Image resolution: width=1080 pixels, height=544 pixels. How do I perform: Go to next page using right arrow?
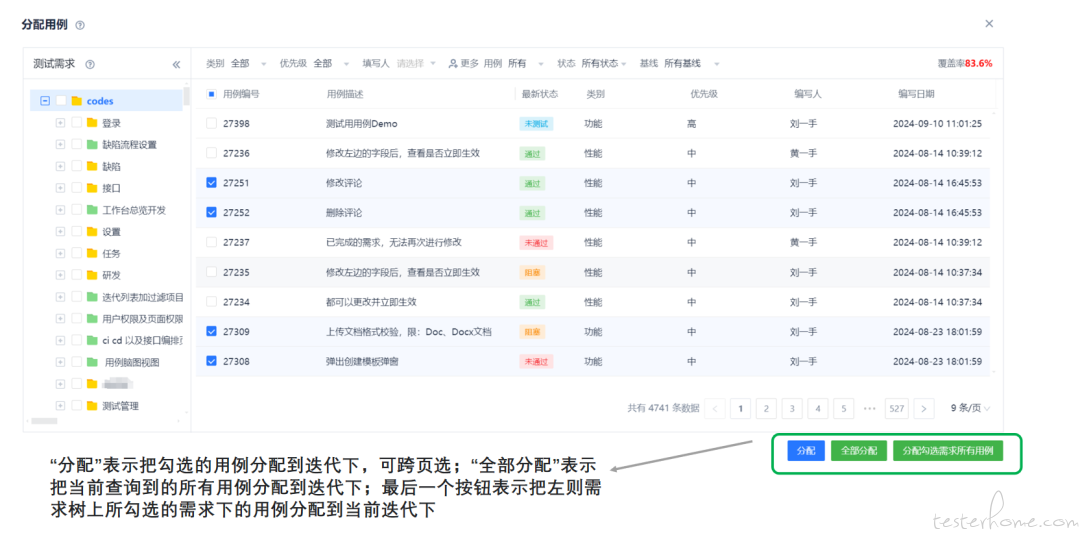[x=924, y=408]
